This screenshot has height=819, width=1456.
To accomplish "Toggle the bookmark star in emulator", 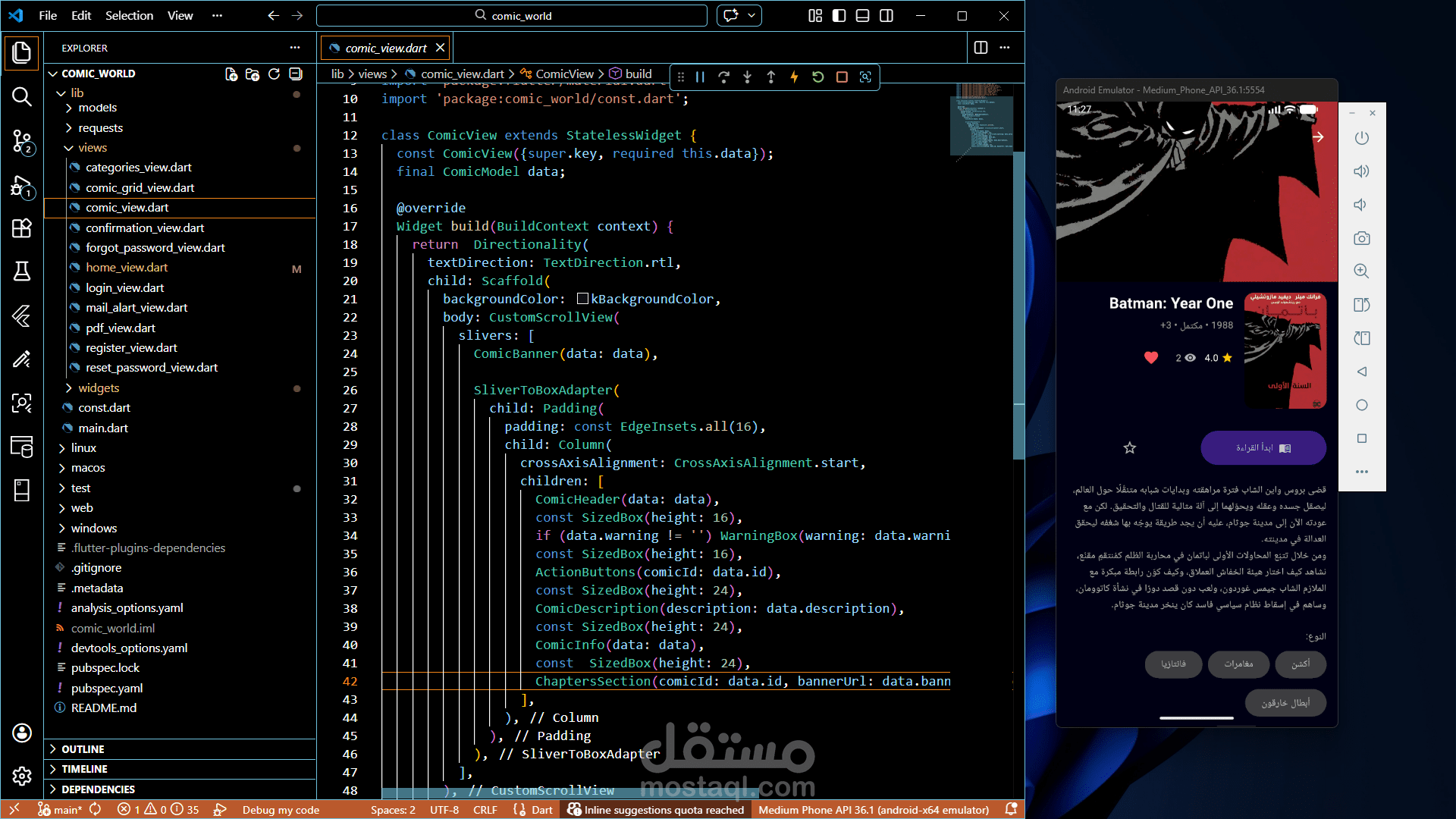I will click(1130, 448).
